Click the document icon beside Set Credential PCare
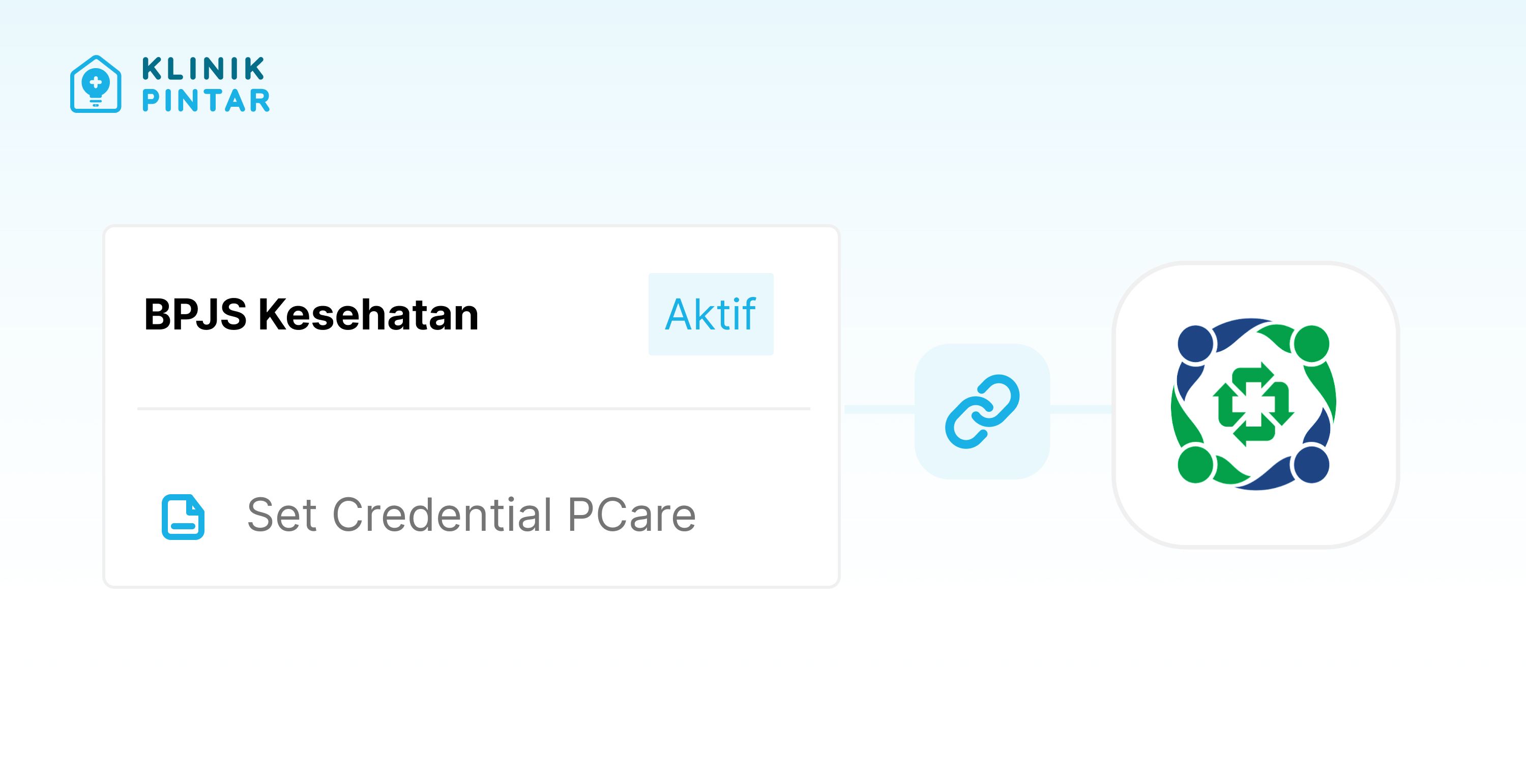The width and height of the screenshot is (1526, 784). click(x=183, y=517)
